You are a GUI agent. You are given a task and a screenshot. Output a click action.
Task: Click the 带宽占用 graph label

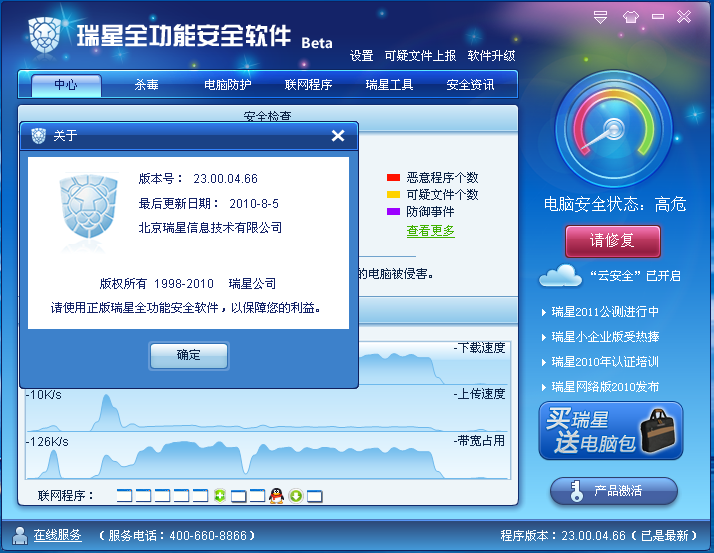tap(479, 441)
